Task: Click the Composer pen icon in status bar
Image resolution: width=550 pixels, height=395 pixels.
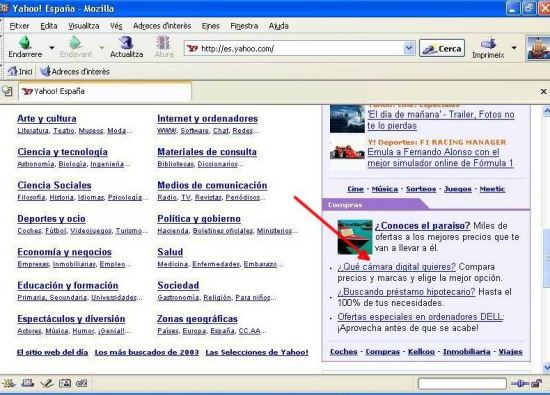Action: 46,383
